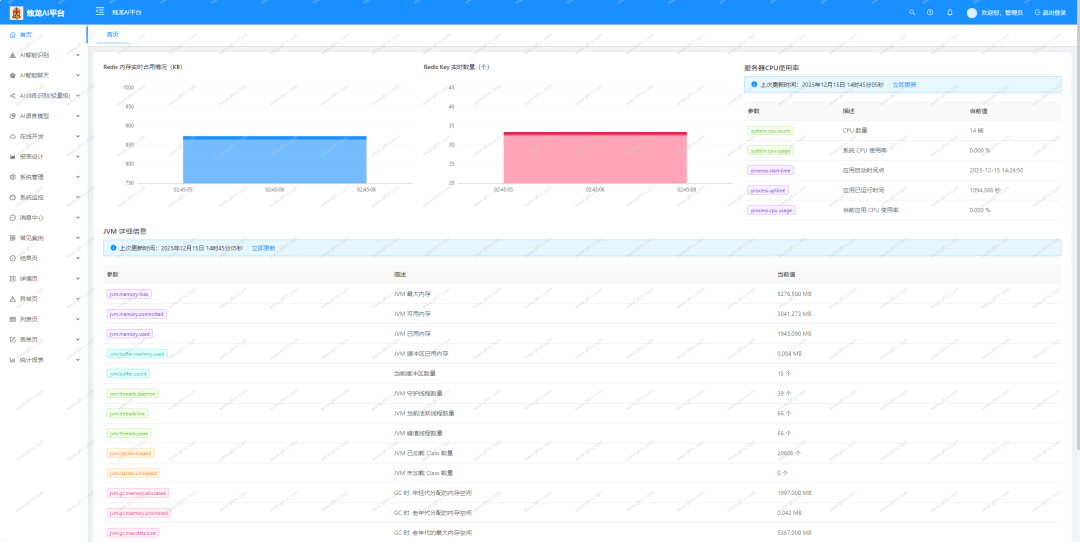Click the AI智能识别 sidebar icon
The image size is (1080, 542).
tap(12, 54)
